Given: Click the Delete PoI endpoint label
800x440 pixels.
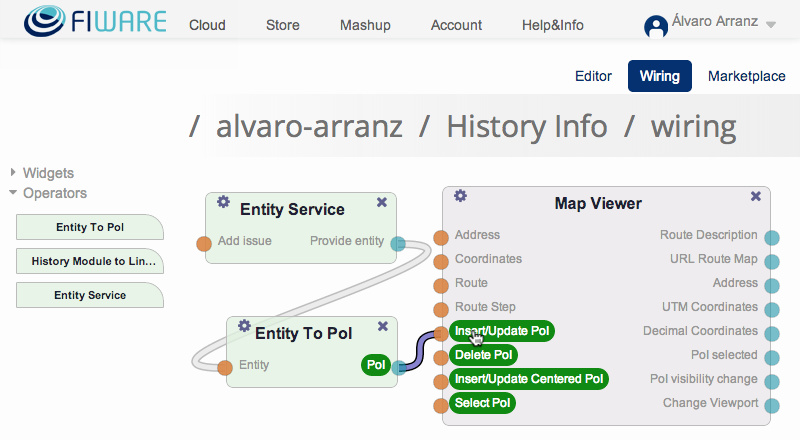Looking at the screenshot, I should (x=483, y=355).
